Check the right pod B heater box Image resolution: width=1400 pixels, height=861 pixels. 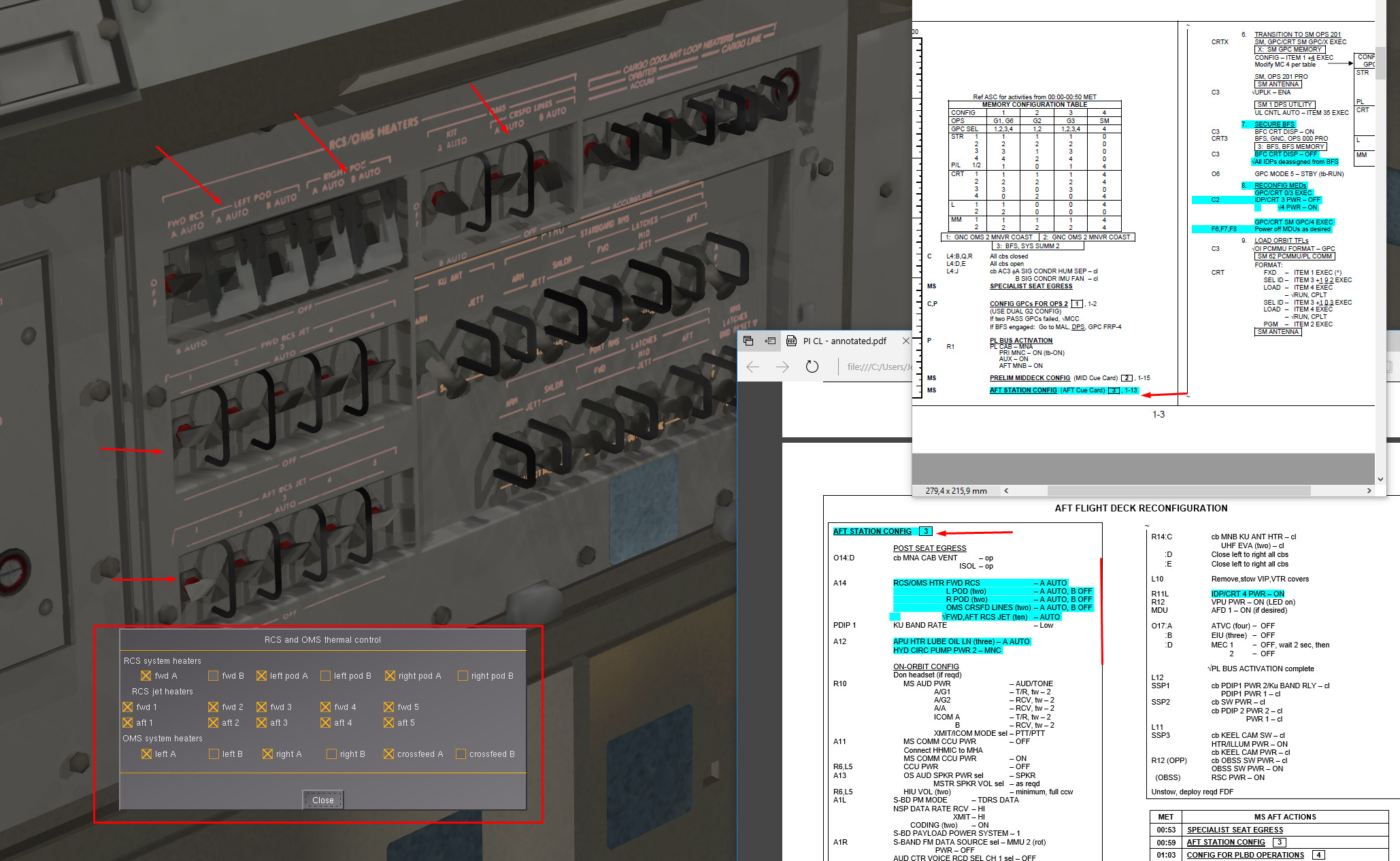click(463, 675)
